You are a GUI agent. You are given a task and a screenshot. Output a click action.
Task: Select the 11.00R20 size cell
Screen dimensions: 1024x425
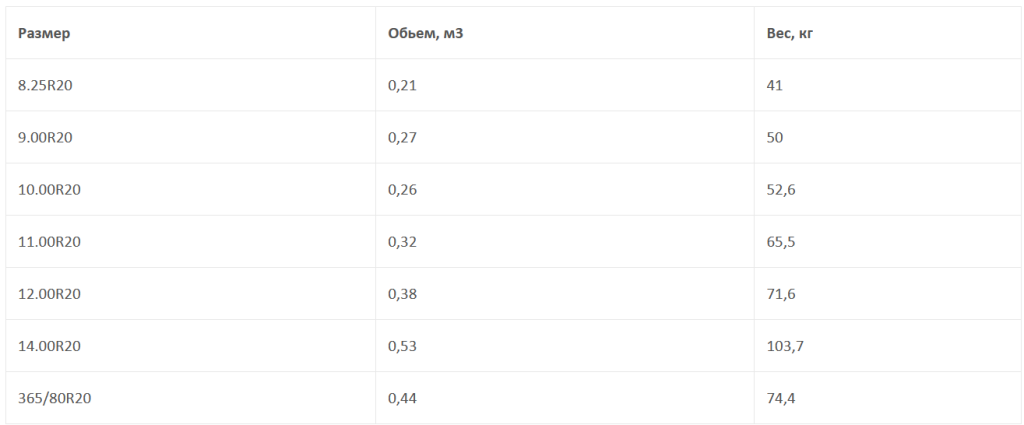49,241
